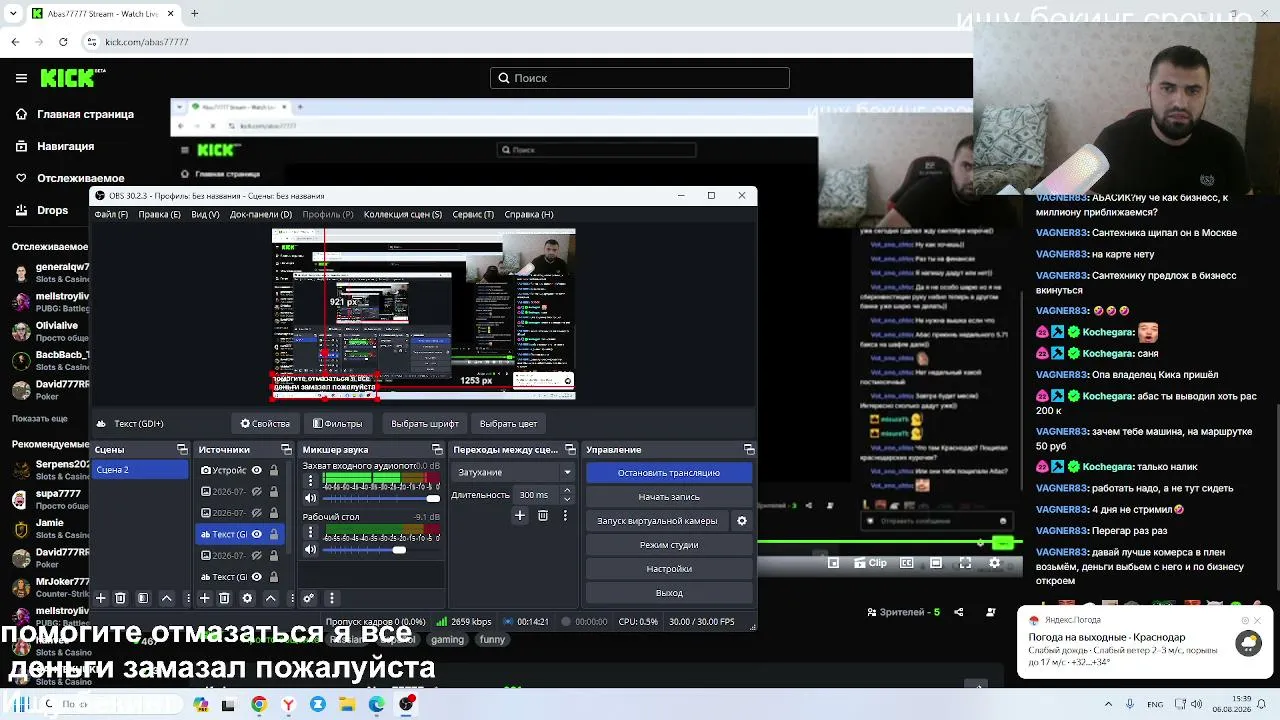
Task: Open OBS Studio from the taskbar
Action: [406, 704]
